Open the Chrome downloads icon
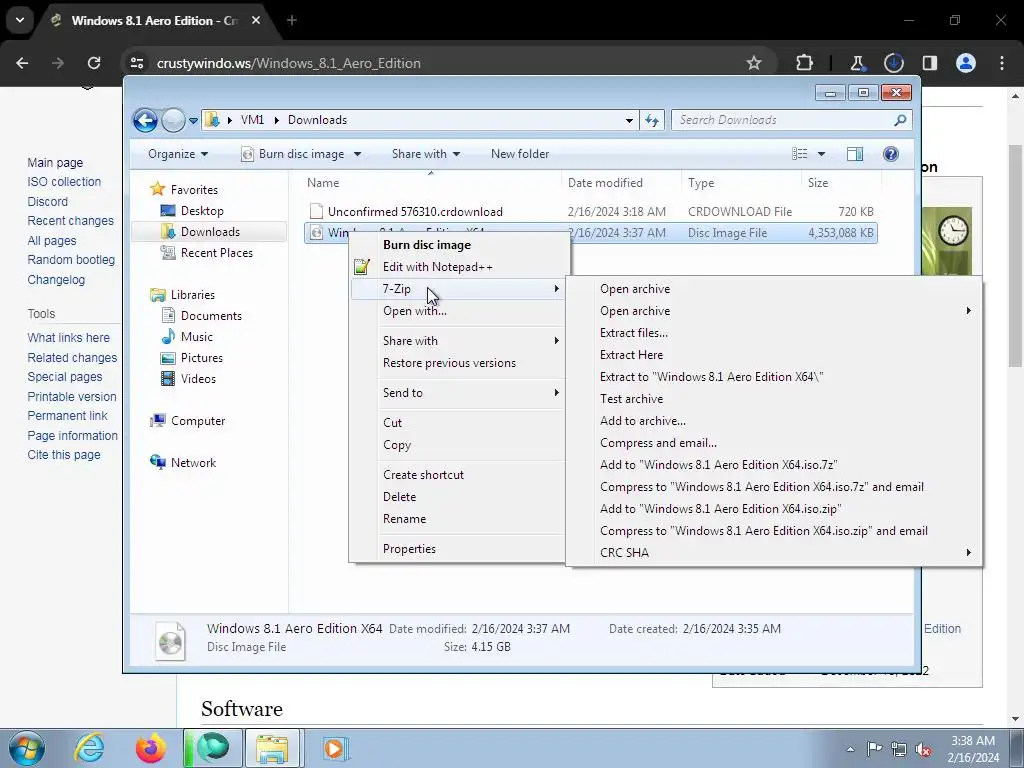 (893, 63)
